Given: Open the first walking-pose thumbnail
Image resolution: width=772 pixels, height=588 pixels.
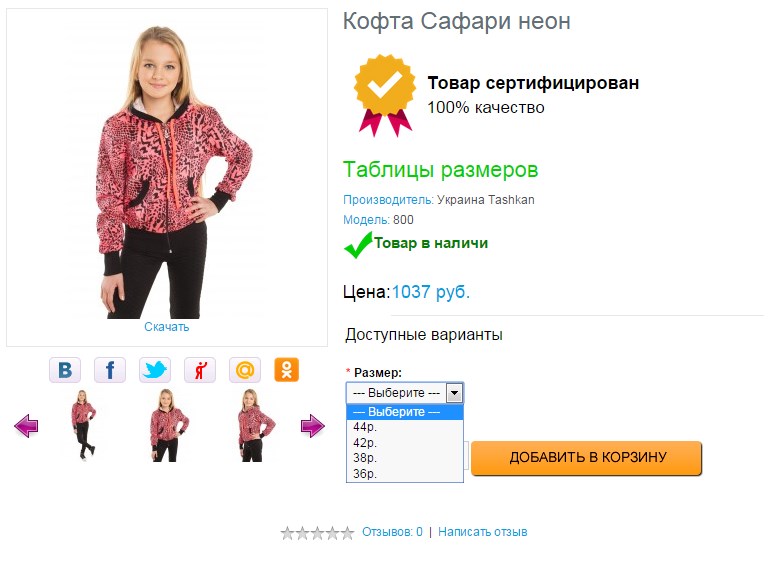Looking at the screenshot, I should point(83,425).
